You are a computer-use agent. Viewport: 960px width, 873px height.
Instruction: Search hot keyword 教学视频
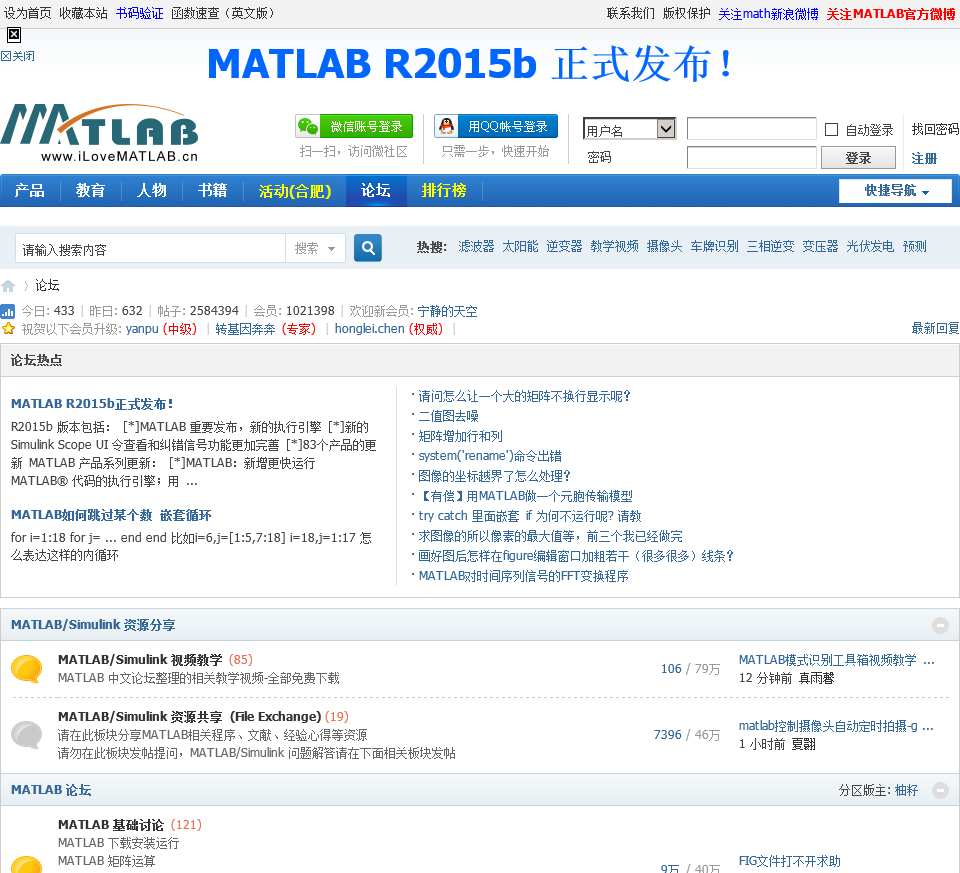(615, 246)
